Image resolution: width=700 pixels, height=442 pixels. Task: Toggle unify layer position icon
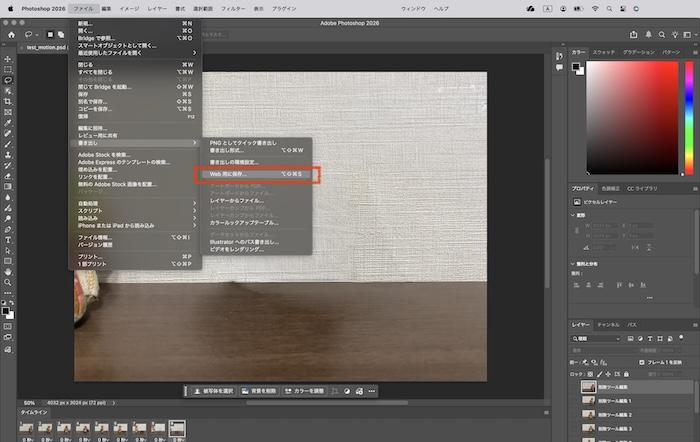coord(585,362)
